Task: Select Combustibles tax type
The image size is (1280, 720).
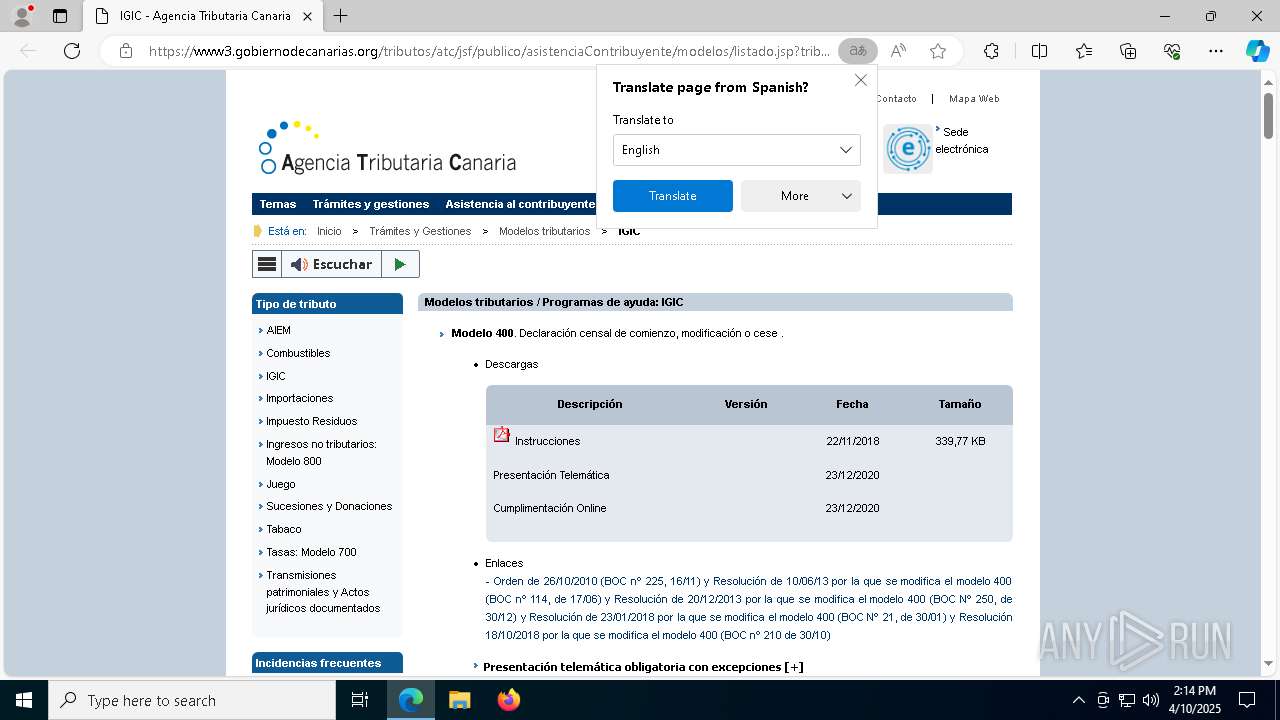Action: pyautogui.click(x=298, y=353)
